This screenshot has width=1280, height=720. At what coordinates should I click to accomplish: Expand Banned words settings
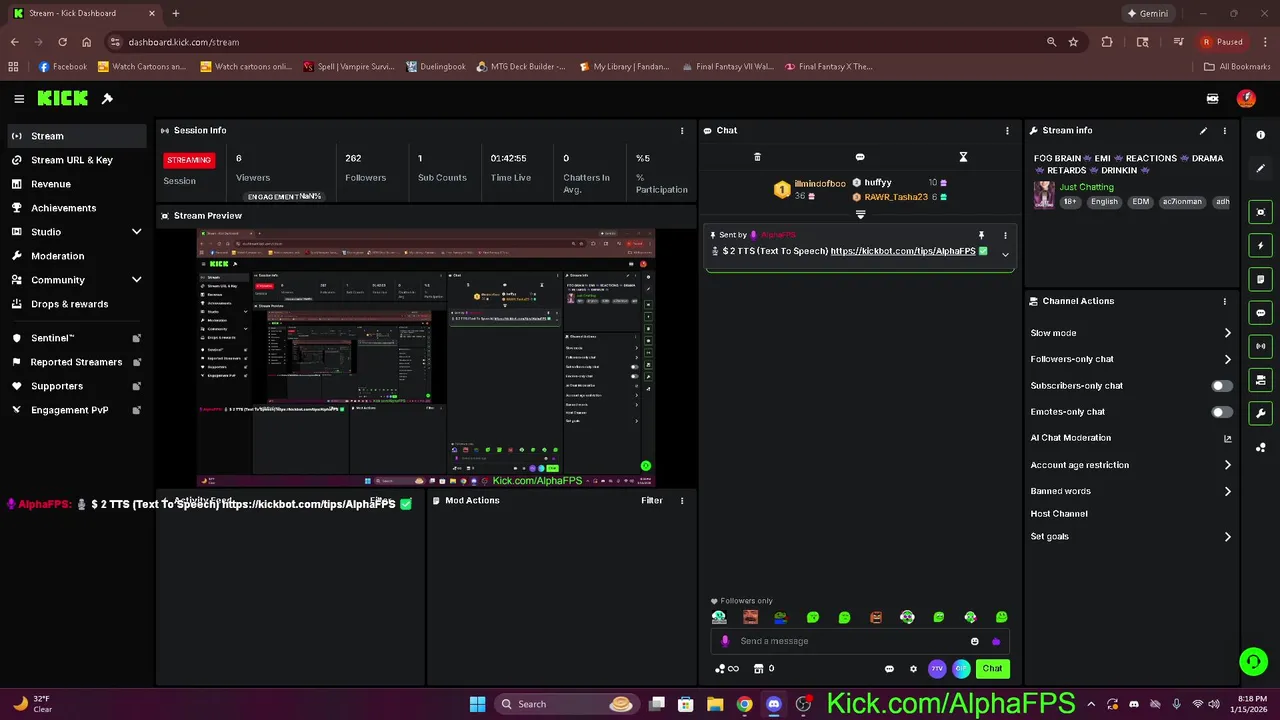coord(1228,491)
